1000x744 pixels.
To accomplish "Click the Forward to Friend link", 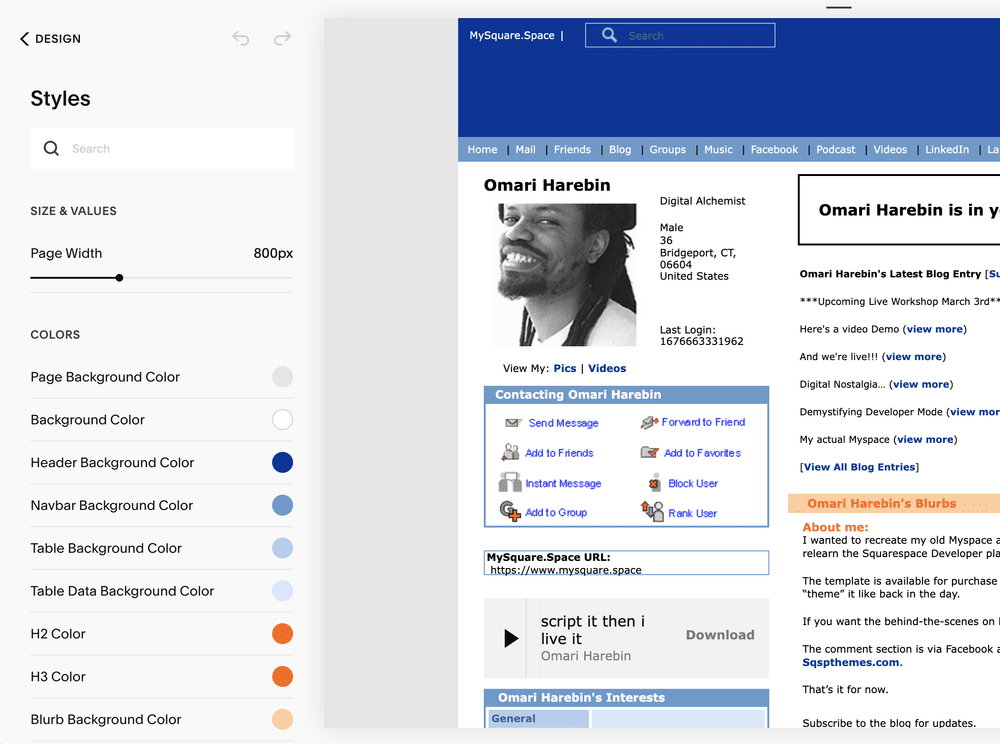I will tap(703, 422).
